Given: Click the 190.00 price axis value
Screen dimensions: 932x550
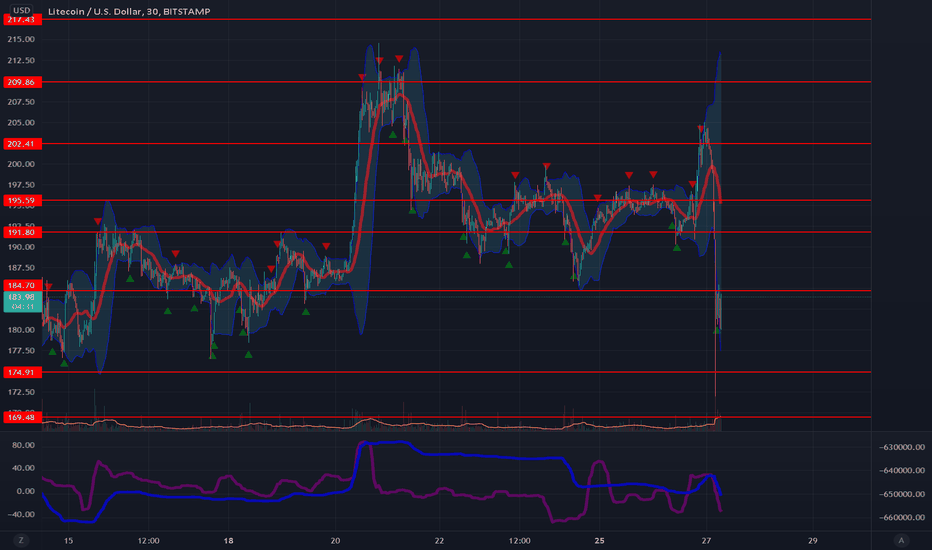Looking at the screenshot, I should [21, 247].
